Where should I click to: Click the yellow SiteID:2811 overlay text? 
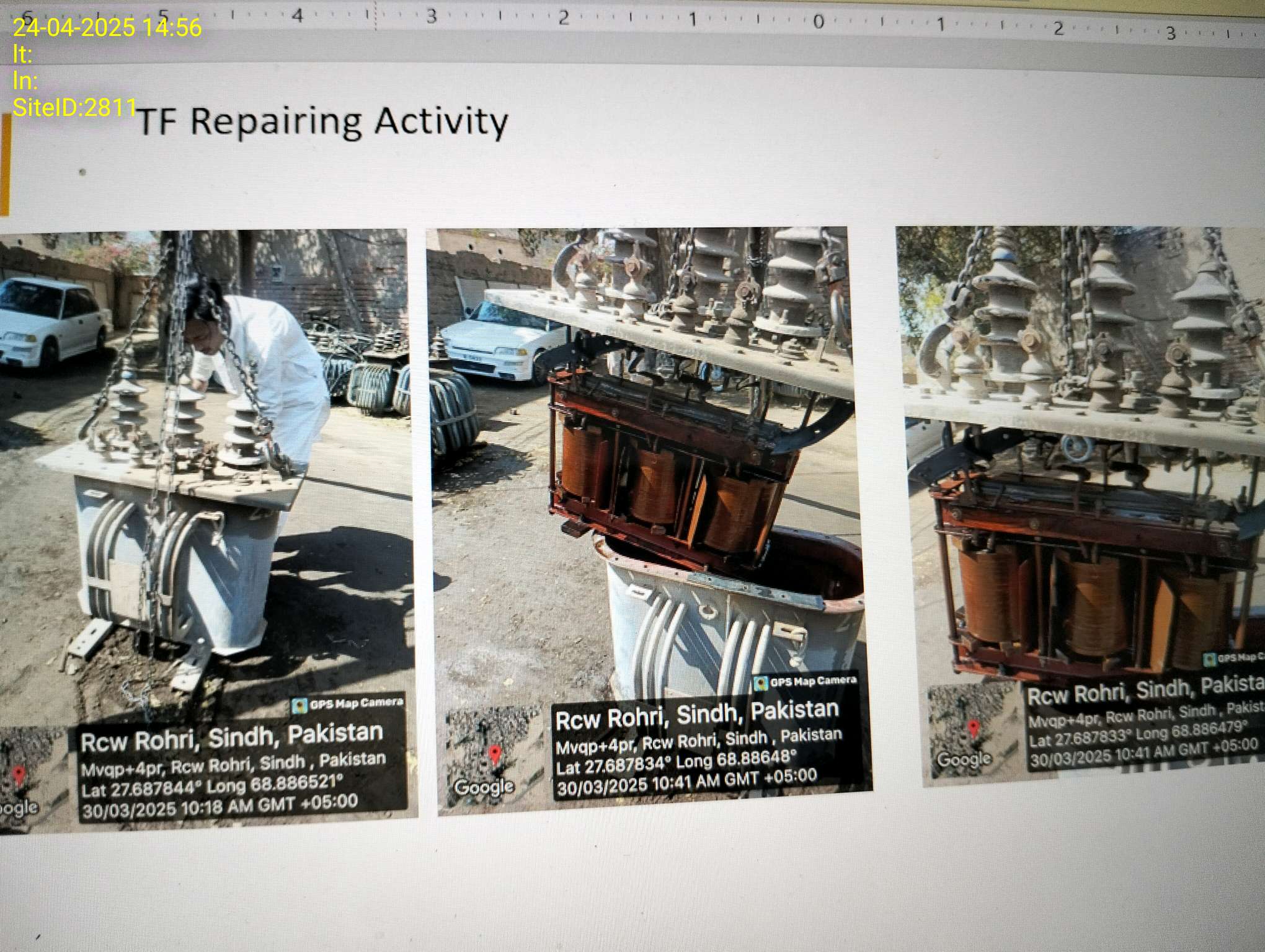pos(74,108)
